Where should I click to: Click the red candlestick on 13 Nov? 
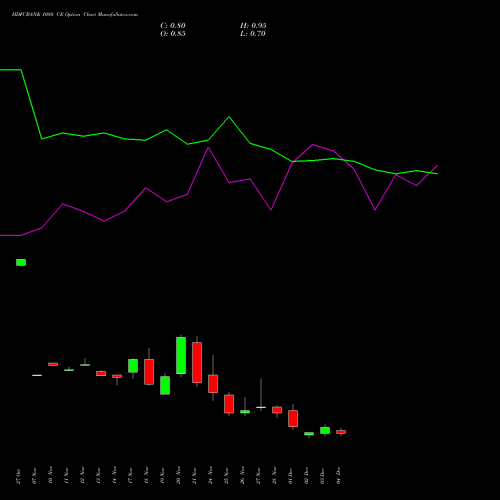pyautogui.click(x=101, y=373)
